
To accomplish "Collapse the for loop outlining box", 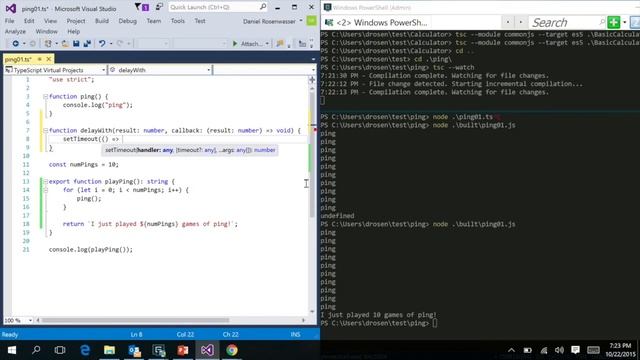I will tap(45, 190).
